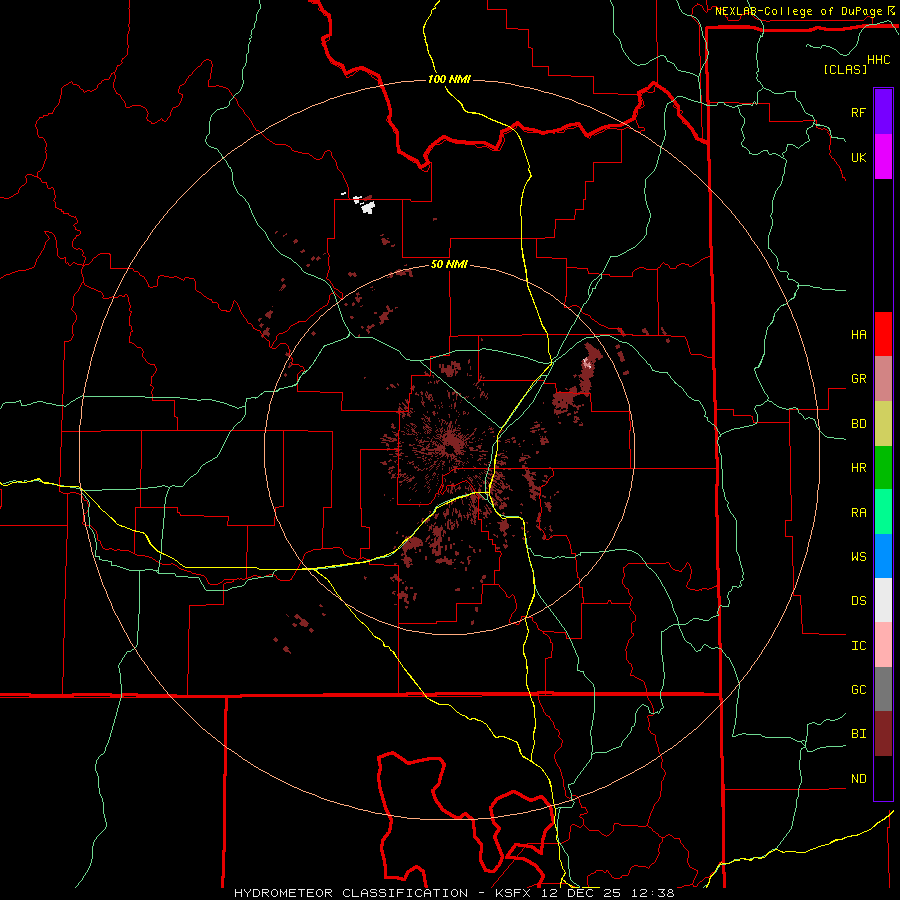The image size is (900, 900).
Task: Click the "RA" legend label
Action: [x=858, y=513]
